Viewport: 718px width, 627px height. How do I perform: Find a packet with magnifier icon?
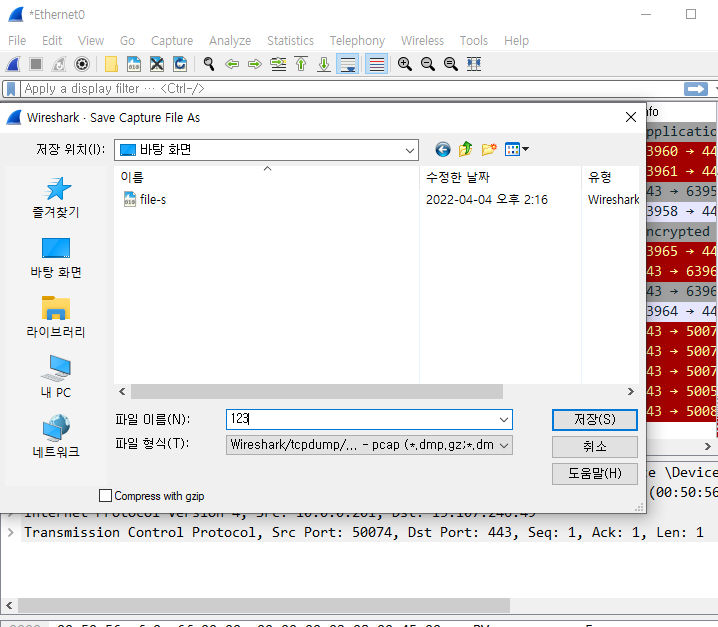pyautogui.click(x=209, y=64)
